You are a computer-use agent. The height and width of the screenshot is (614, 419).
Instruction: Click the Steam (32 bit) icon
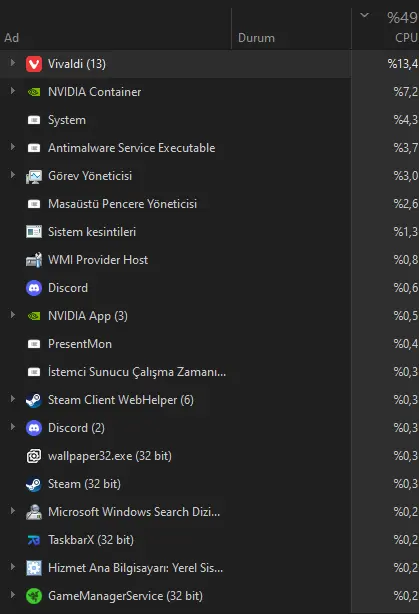(x=34, y=484)
